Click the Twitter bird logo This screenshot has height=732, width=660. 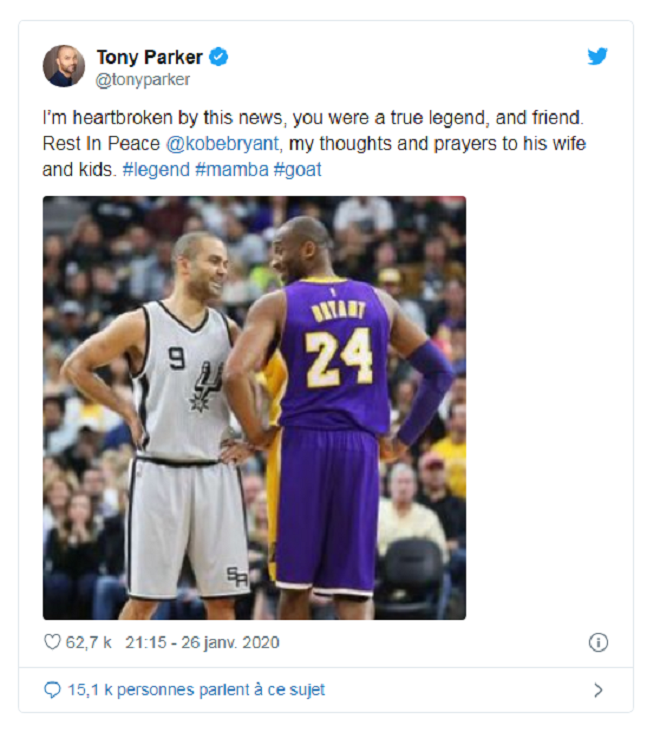(x=597, y=56)
